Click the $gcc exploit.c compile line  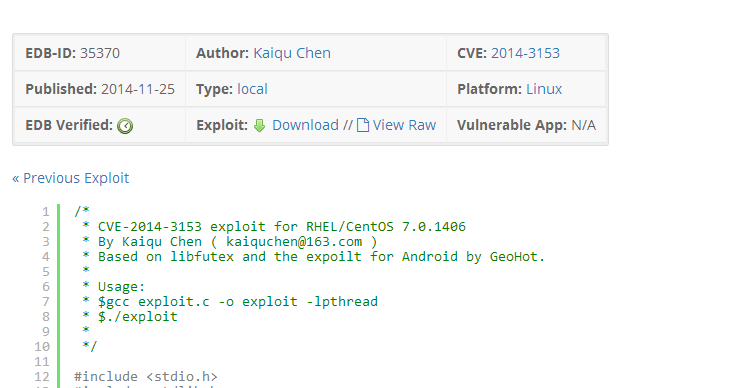[230, 302]
